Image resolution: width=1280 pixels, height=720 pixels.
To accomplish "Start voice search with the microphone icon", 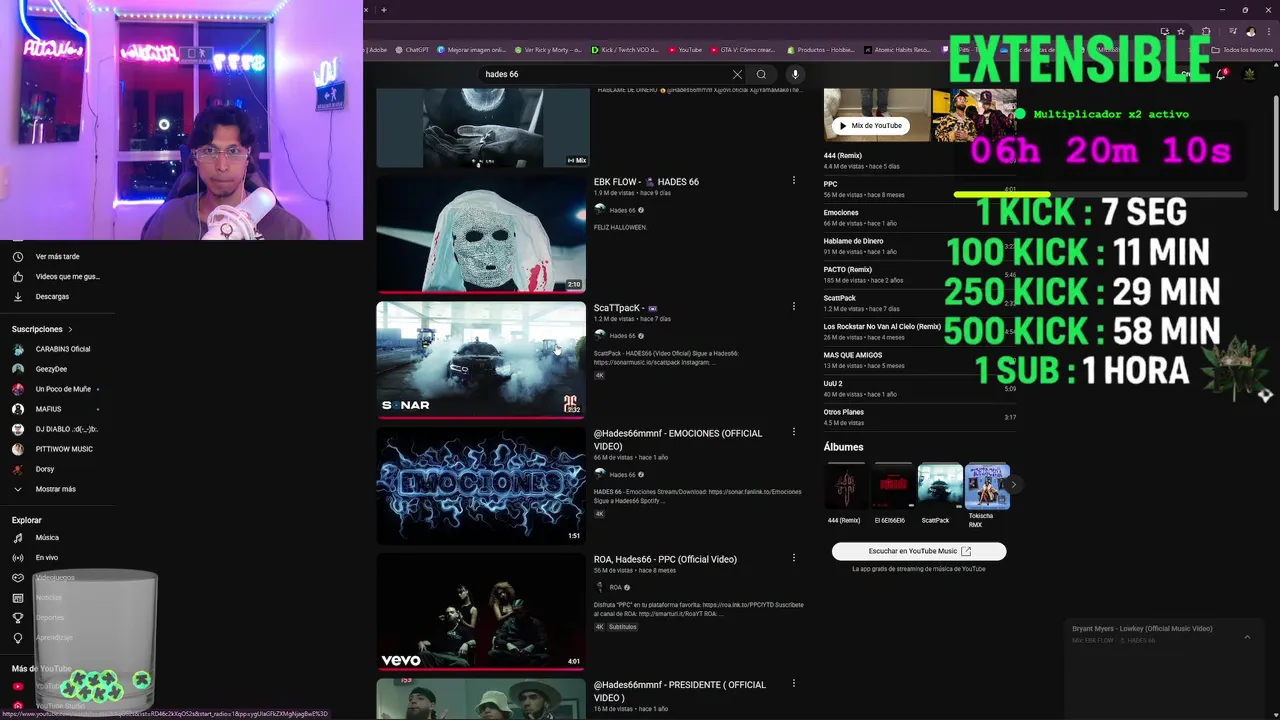I will coord(795,74).
